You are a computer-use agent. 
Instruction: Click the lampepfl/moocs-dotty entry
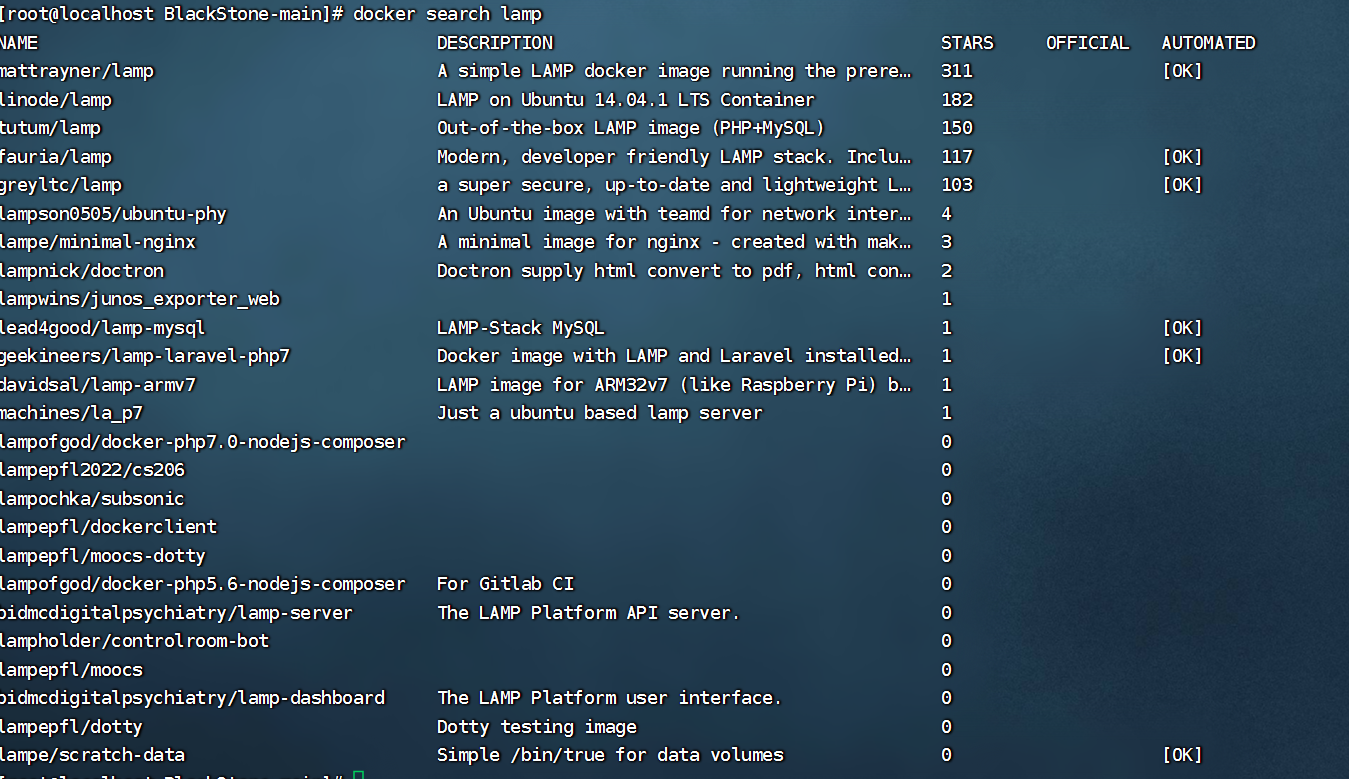(103, 556)
